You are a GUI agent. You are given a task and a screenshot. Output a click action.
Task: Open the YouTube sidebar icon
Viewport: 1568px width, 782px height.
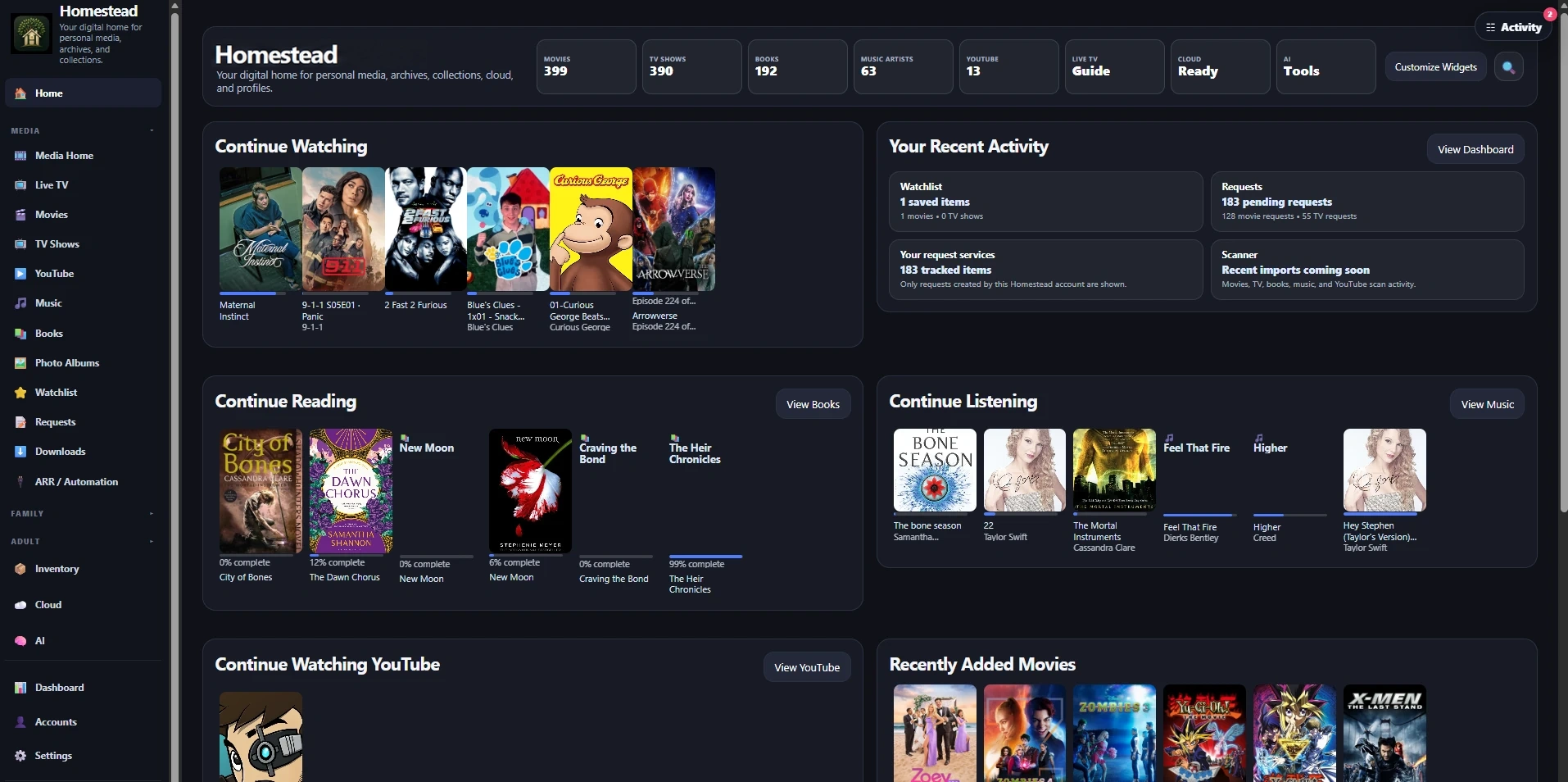[x=20, y=274]
